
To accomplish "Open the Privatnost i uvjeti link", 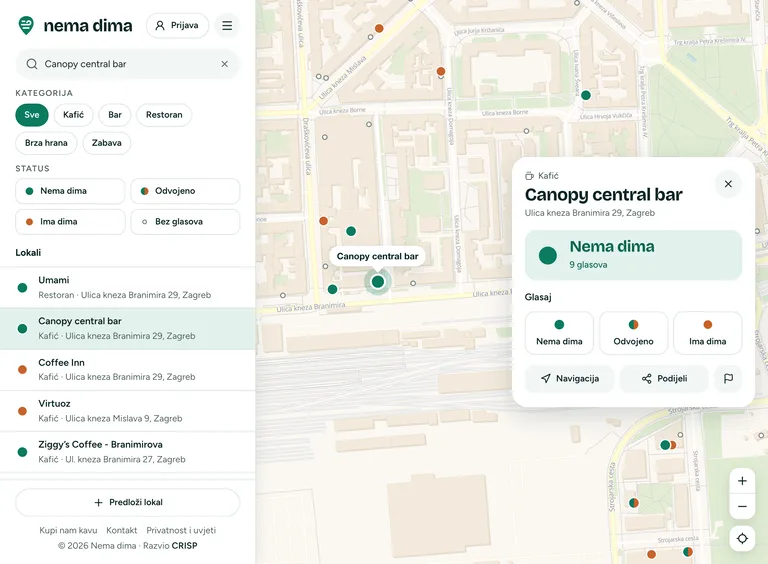I will click(x=181, y=530).
